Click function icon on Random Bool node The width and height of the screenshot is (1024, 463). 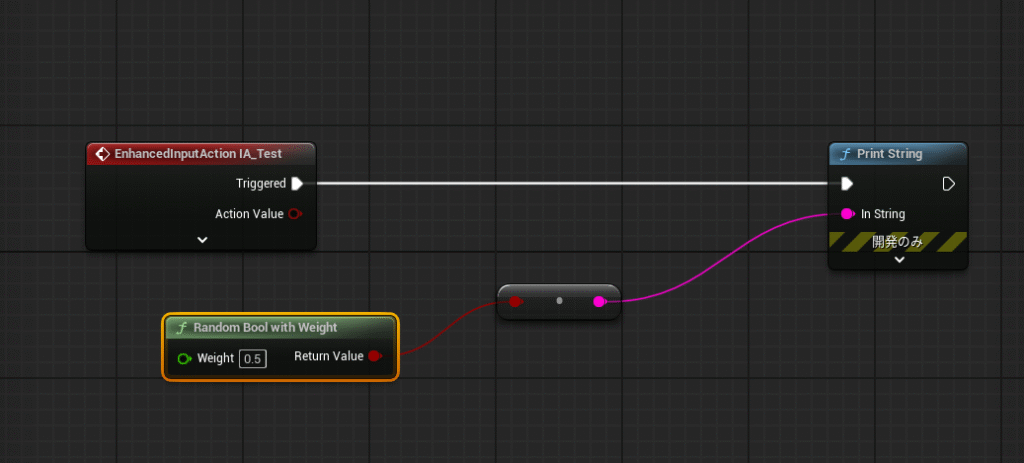[182, 328]
